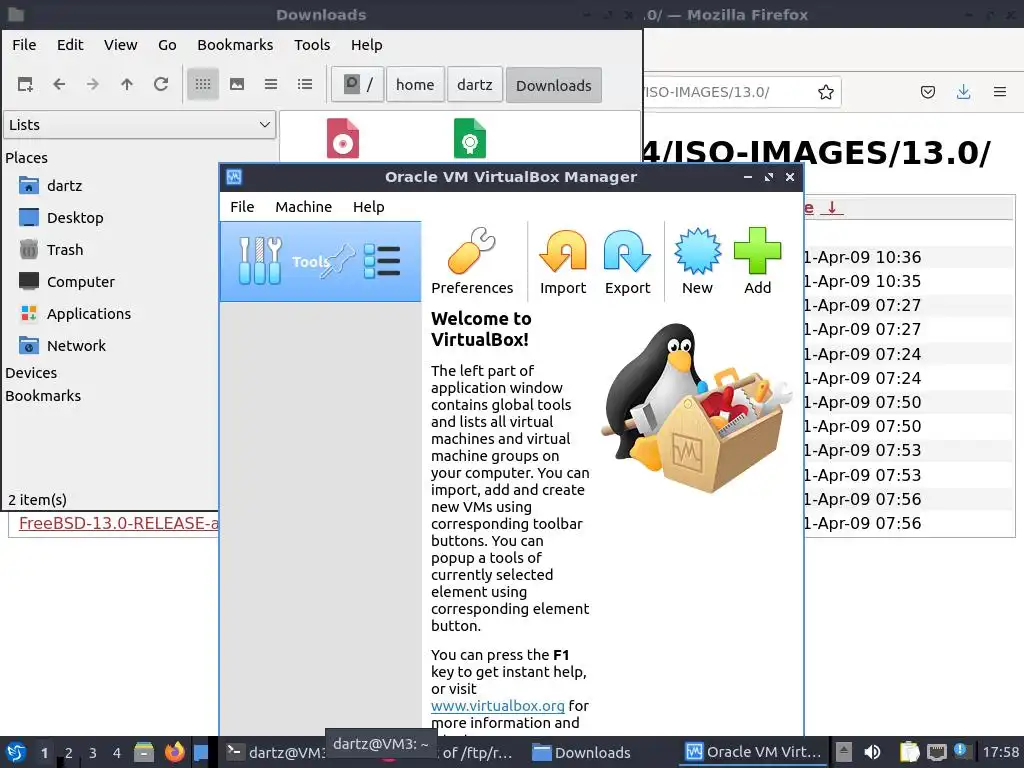Viewport: 1024px width, 768px height.
Task: Switch file manager to thumbnail view
Action: 237,84
